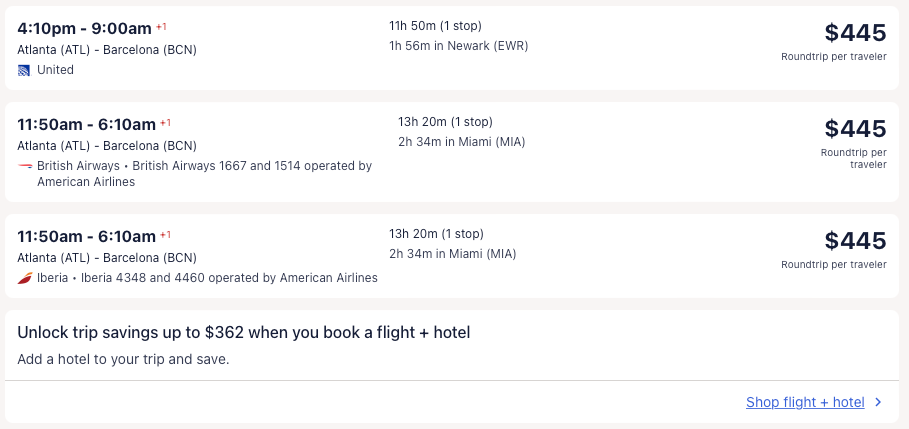Click the $445 price on the United flight

(x=855, y=33)
